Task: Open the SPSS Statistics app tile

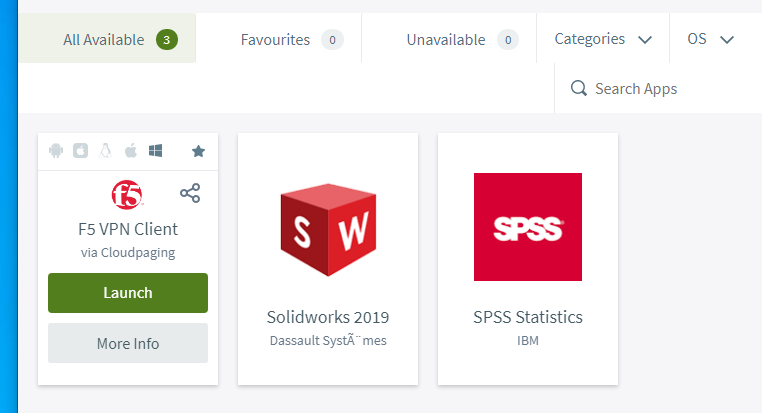Action: pyautogui.click(x=528, y=258)
